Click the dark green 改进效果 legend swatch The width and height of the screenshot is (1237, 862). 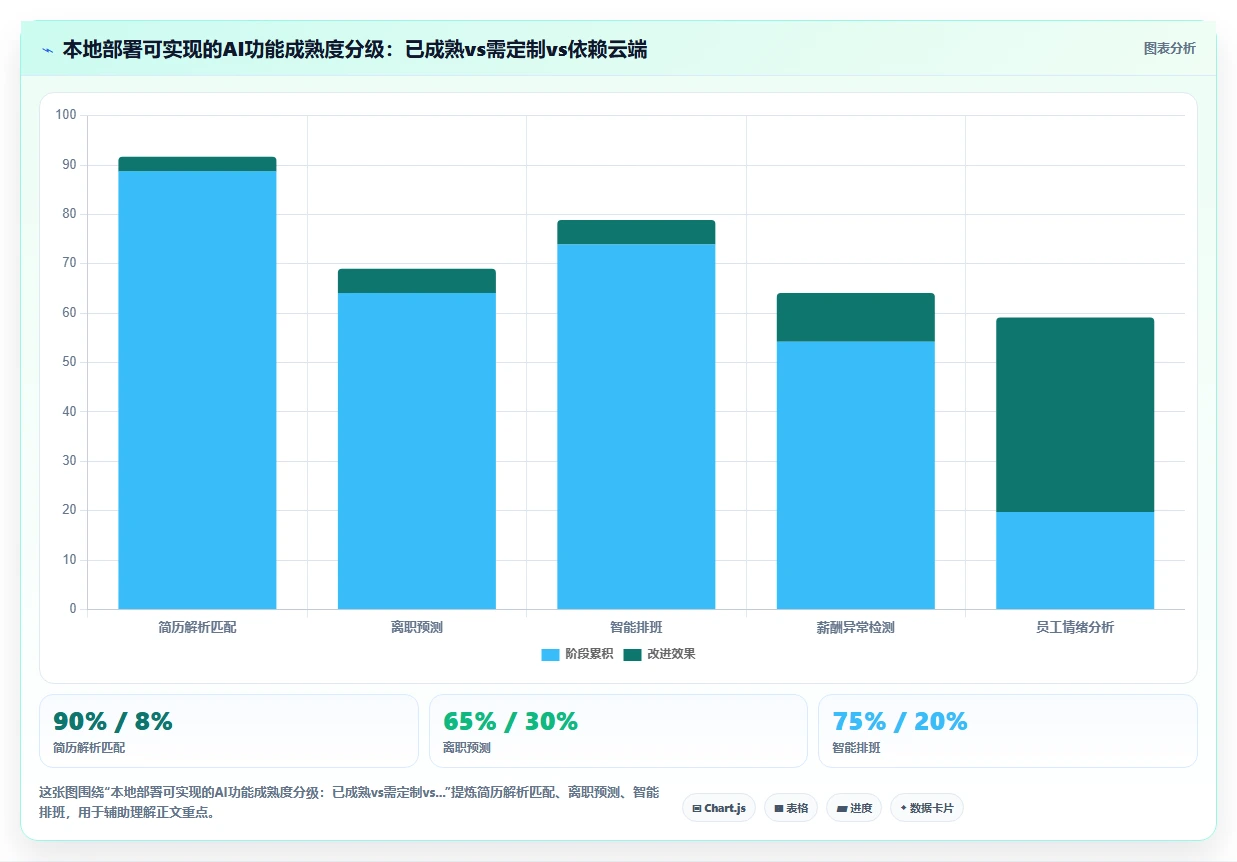coord(632,654)
